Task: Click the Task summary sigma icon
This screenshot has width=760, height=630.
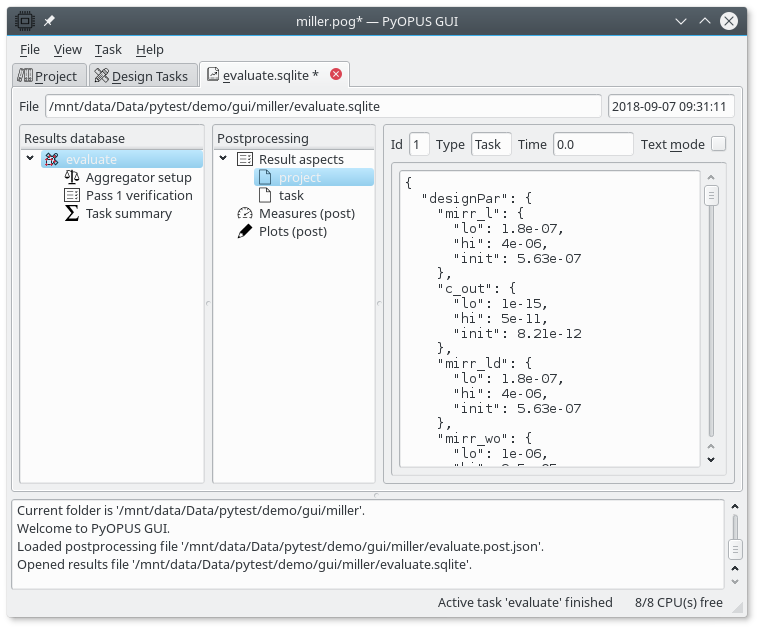Action: pyautogui.click(x=72, y=213)
